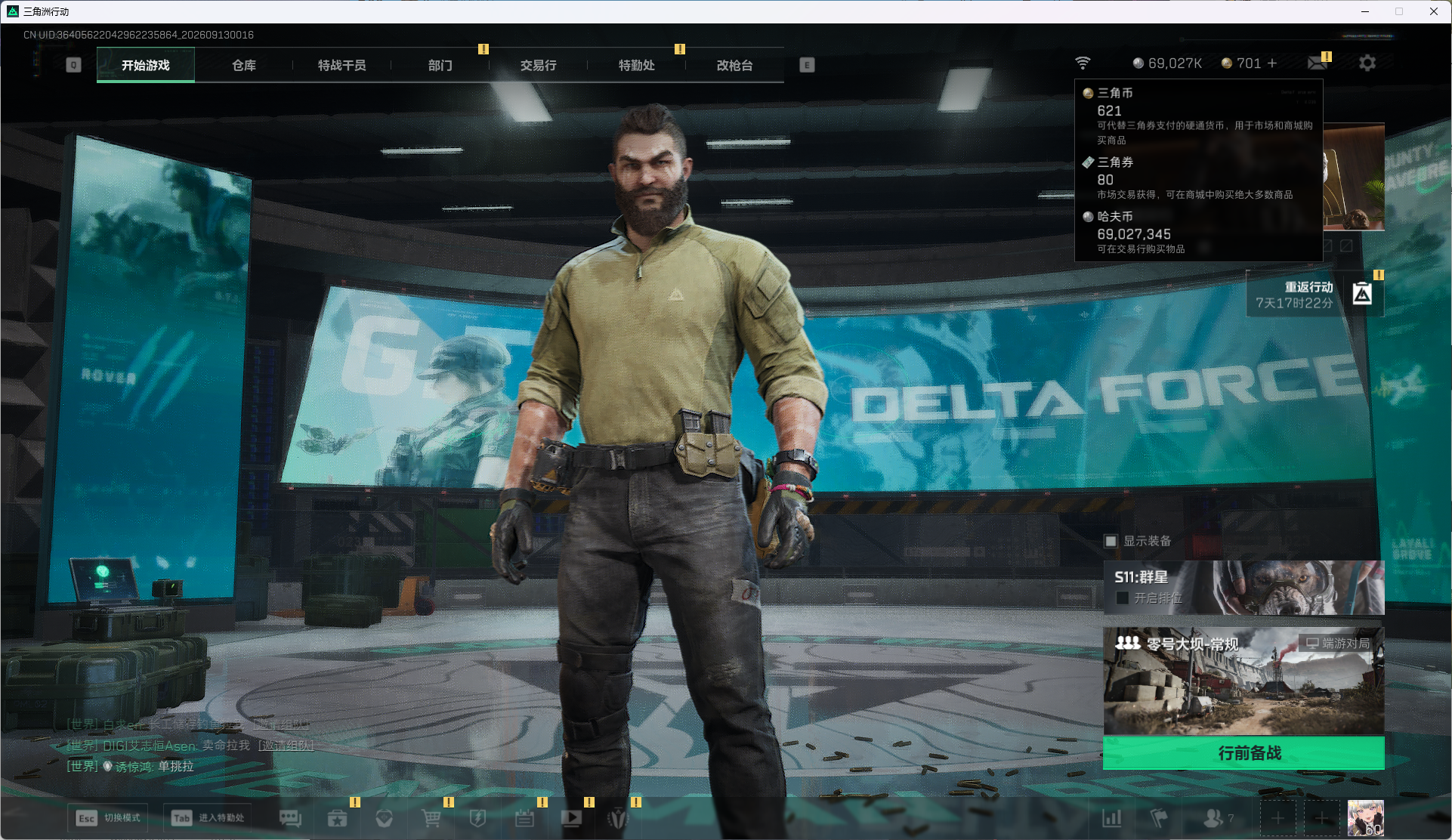Viewport: 1452px width, 840px height.
Task: Open the 仓库 tab
Action: [244, 65]
